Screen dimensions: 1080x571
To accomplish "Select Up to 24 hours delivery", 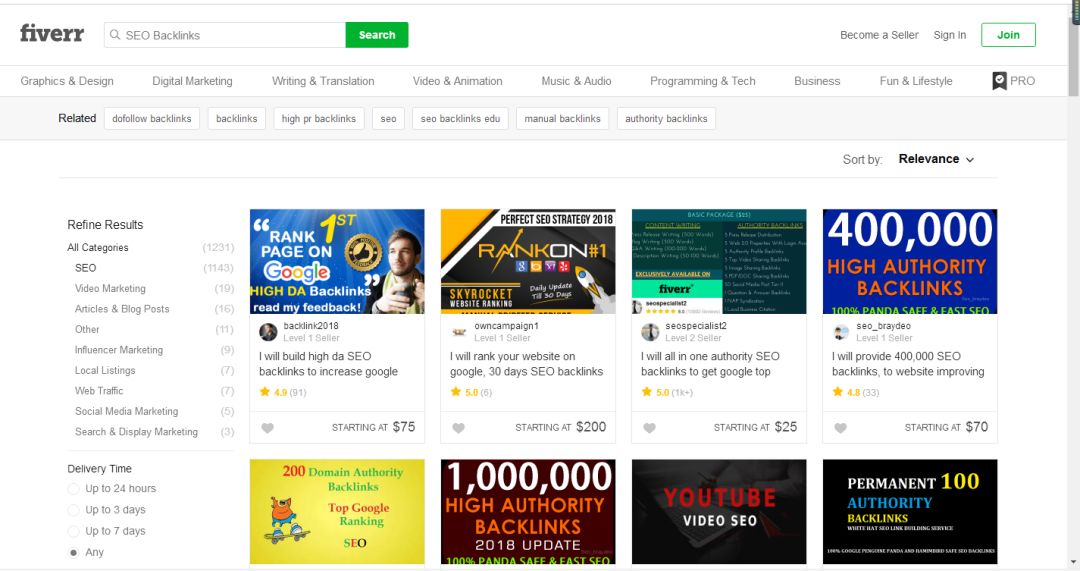I will click(74, 488).
